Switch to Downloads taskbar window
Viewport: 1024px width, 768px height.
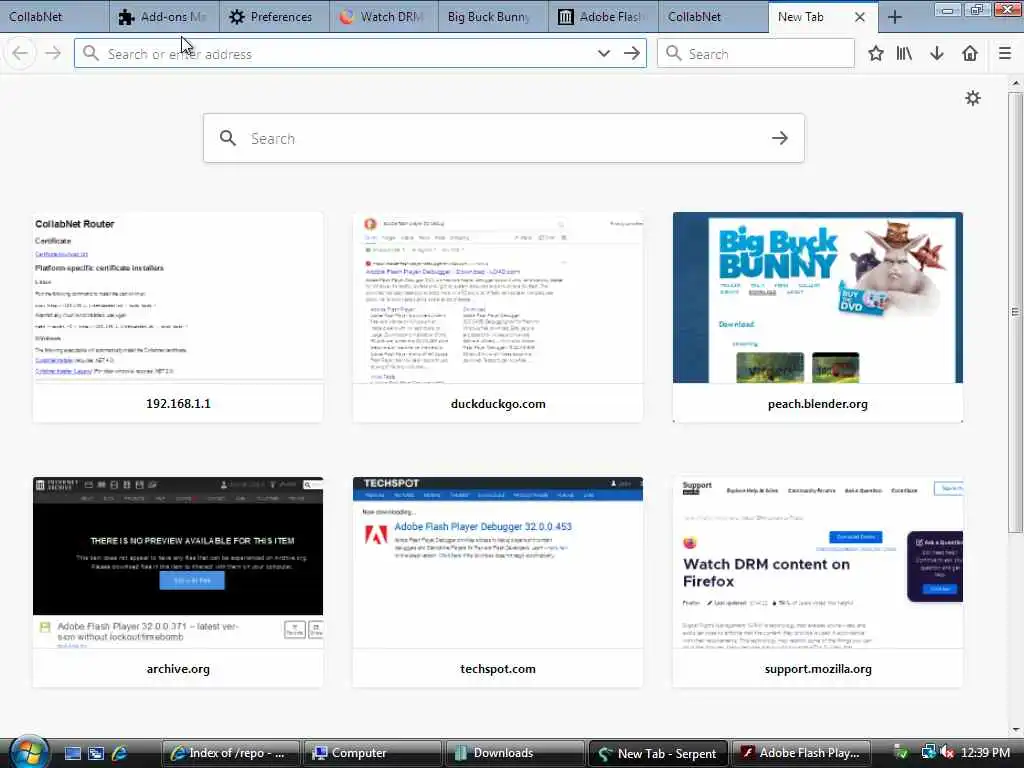tap(515, 753)
